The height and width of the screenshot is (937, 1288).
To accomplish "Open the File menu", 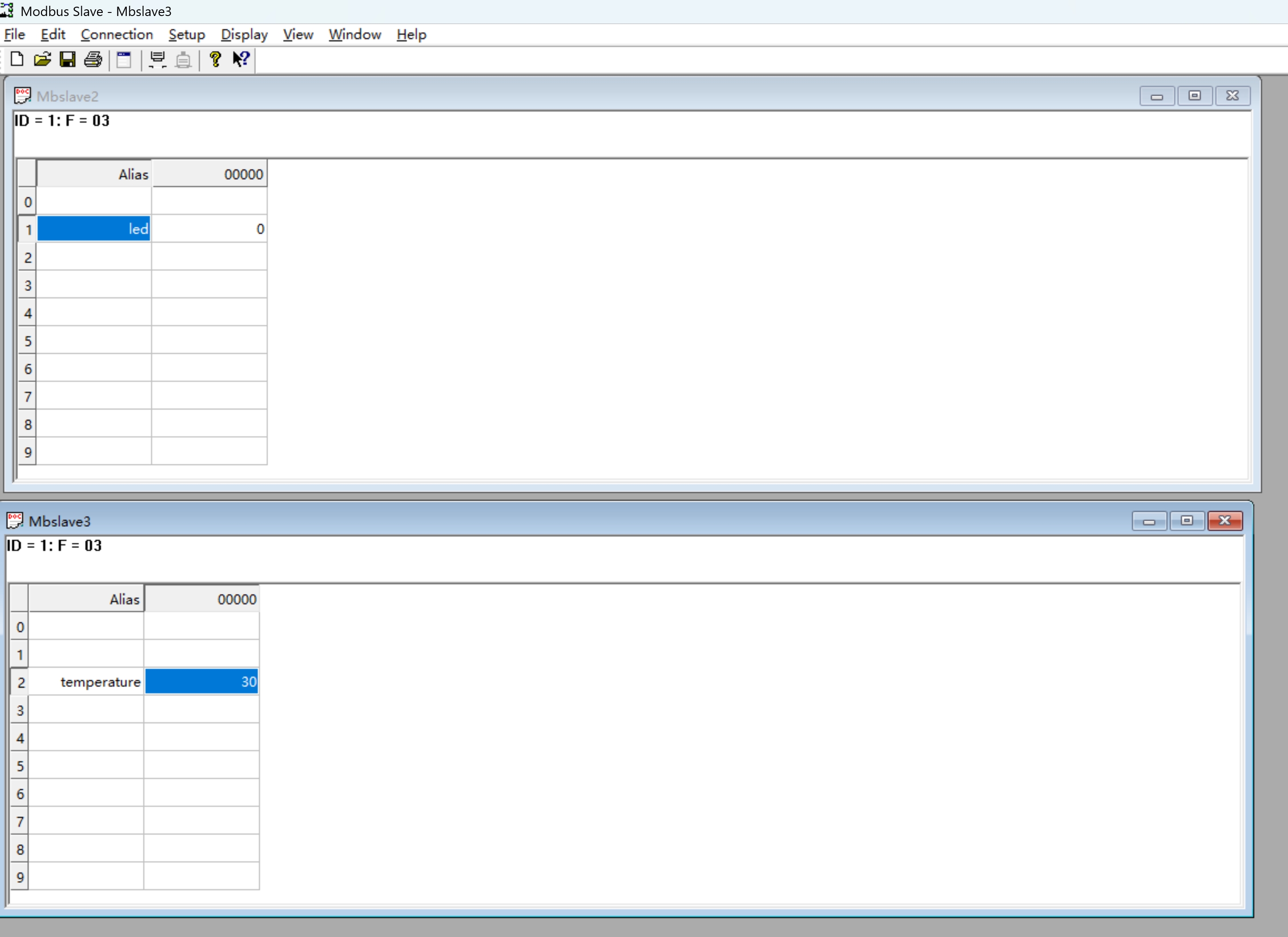I will (15, 35).
